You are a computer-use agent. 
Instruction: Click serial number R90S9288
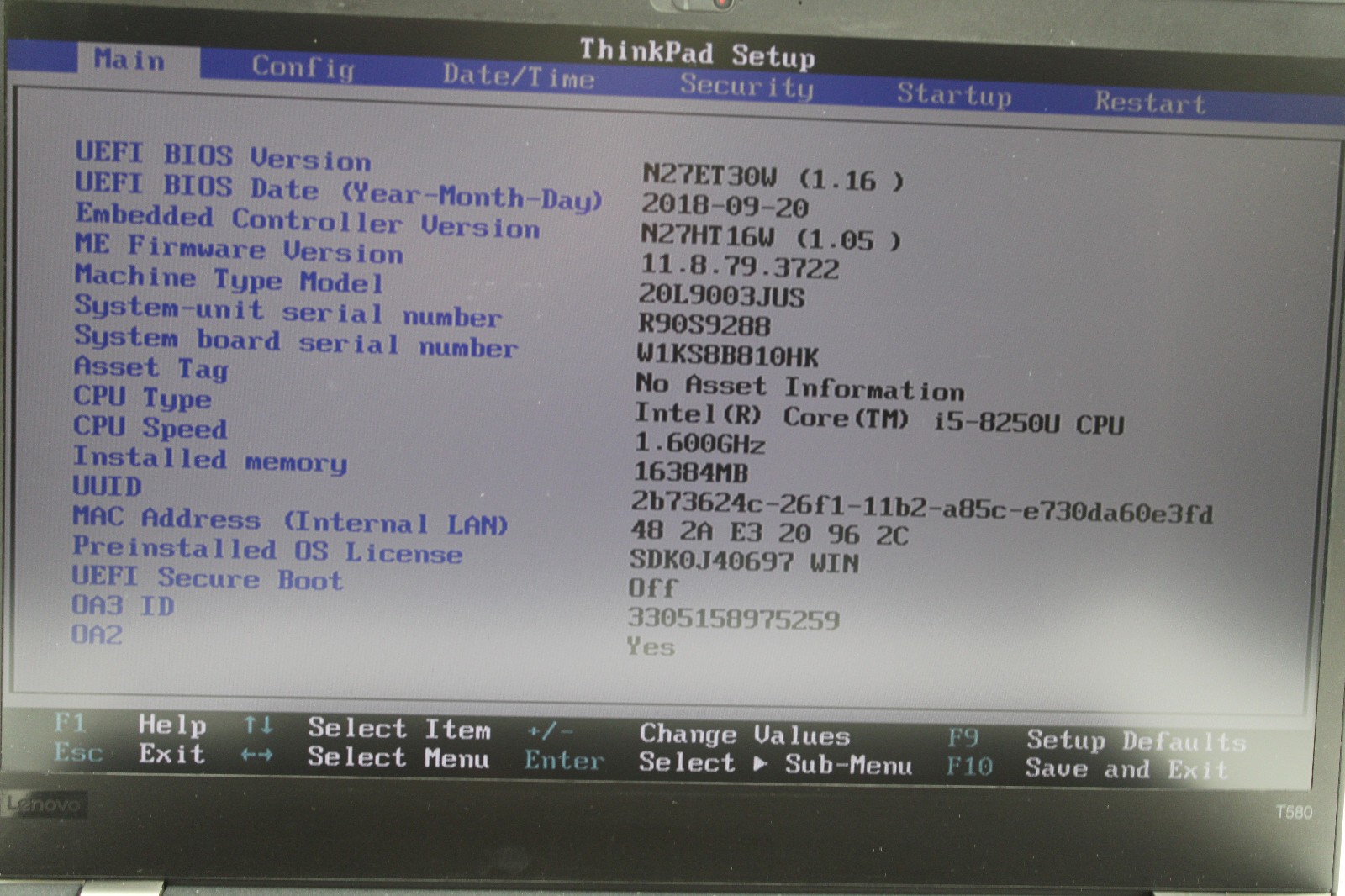pos(704,324)
